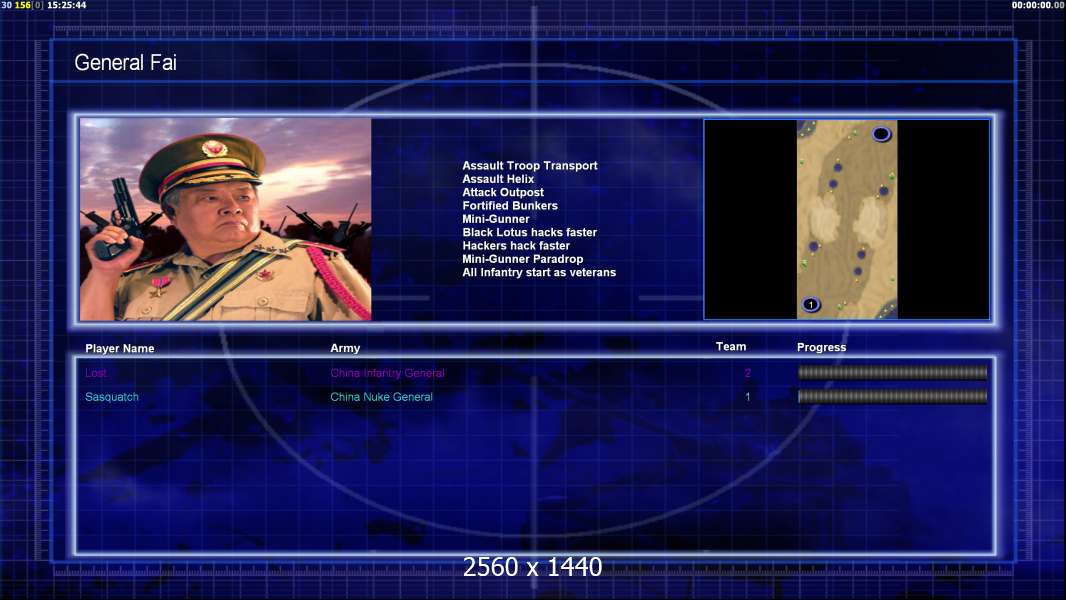Click 'Attack Outpost' ability text
This screenshot has height=600, width=1066.
tap(502, 192)
